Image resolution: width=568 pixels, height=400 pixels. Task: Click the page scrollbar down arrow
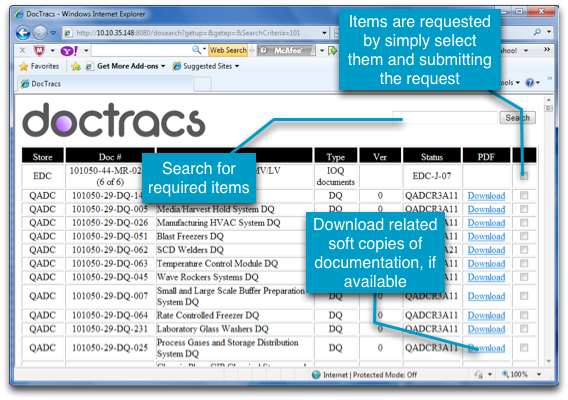(x=548, y=361)
